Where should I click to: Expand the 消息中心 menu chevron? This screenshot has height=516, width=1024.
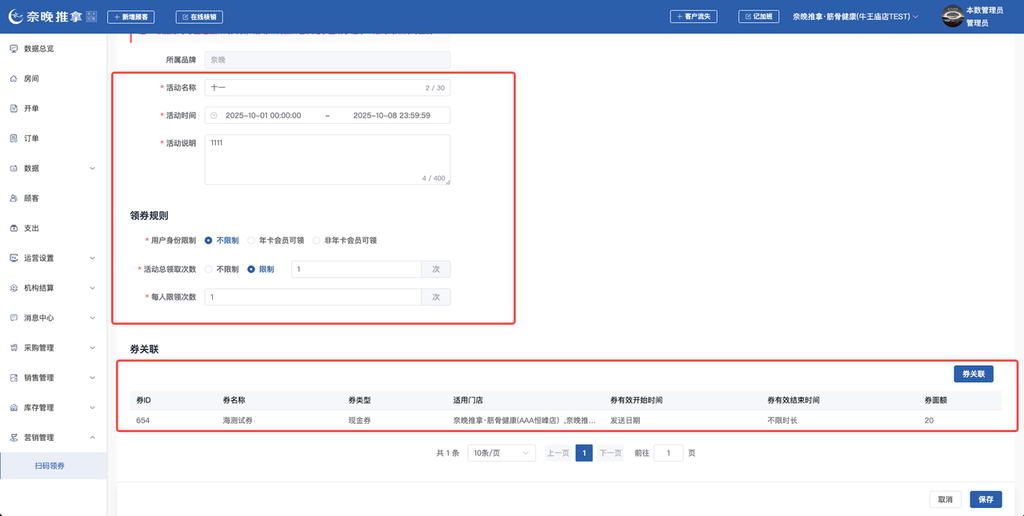point(92,318)
